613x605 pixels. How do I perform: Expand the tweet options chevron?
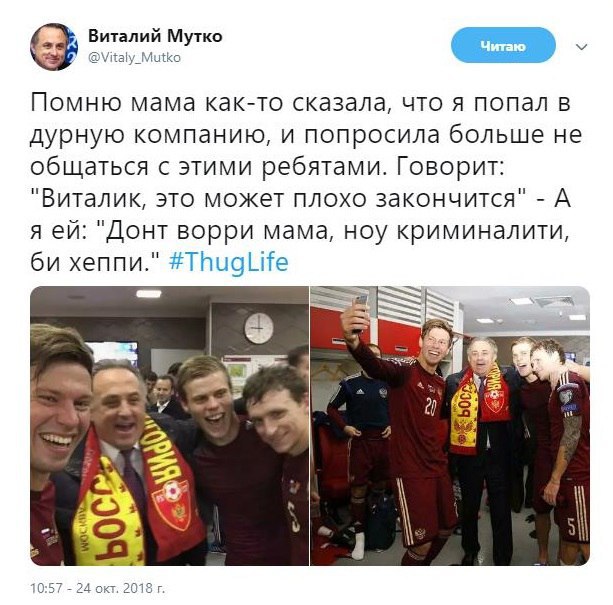[x=582, y=47]
